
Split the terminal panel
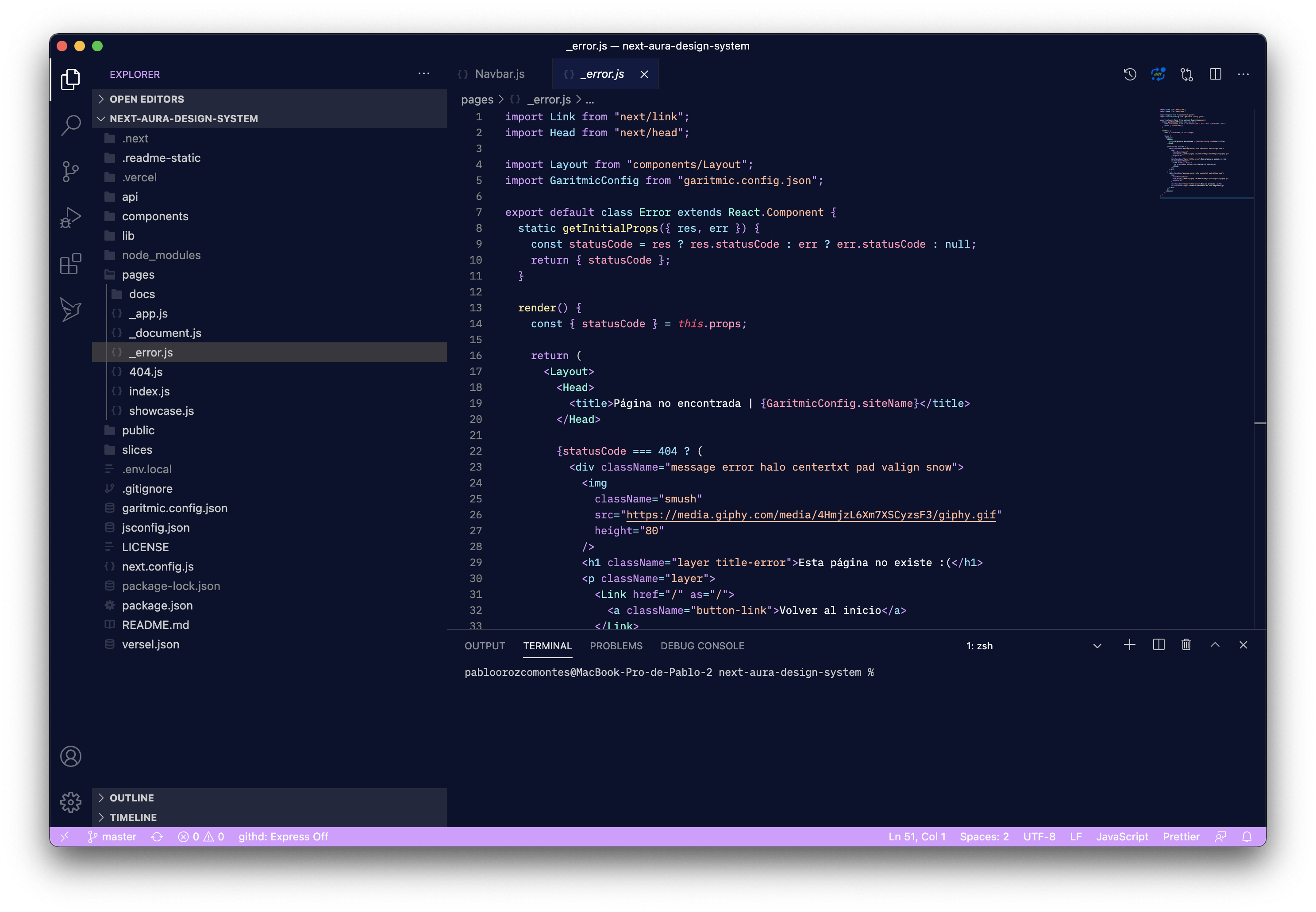[x=1159, y=645]
